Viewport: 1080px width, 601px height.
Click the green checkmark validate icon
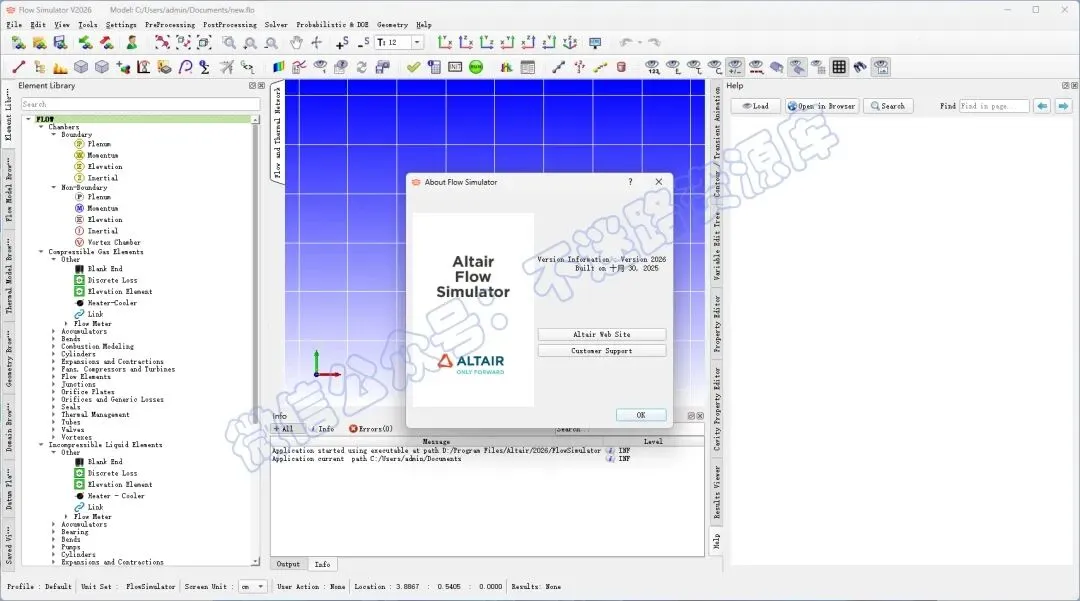click(x=413, y=67)
